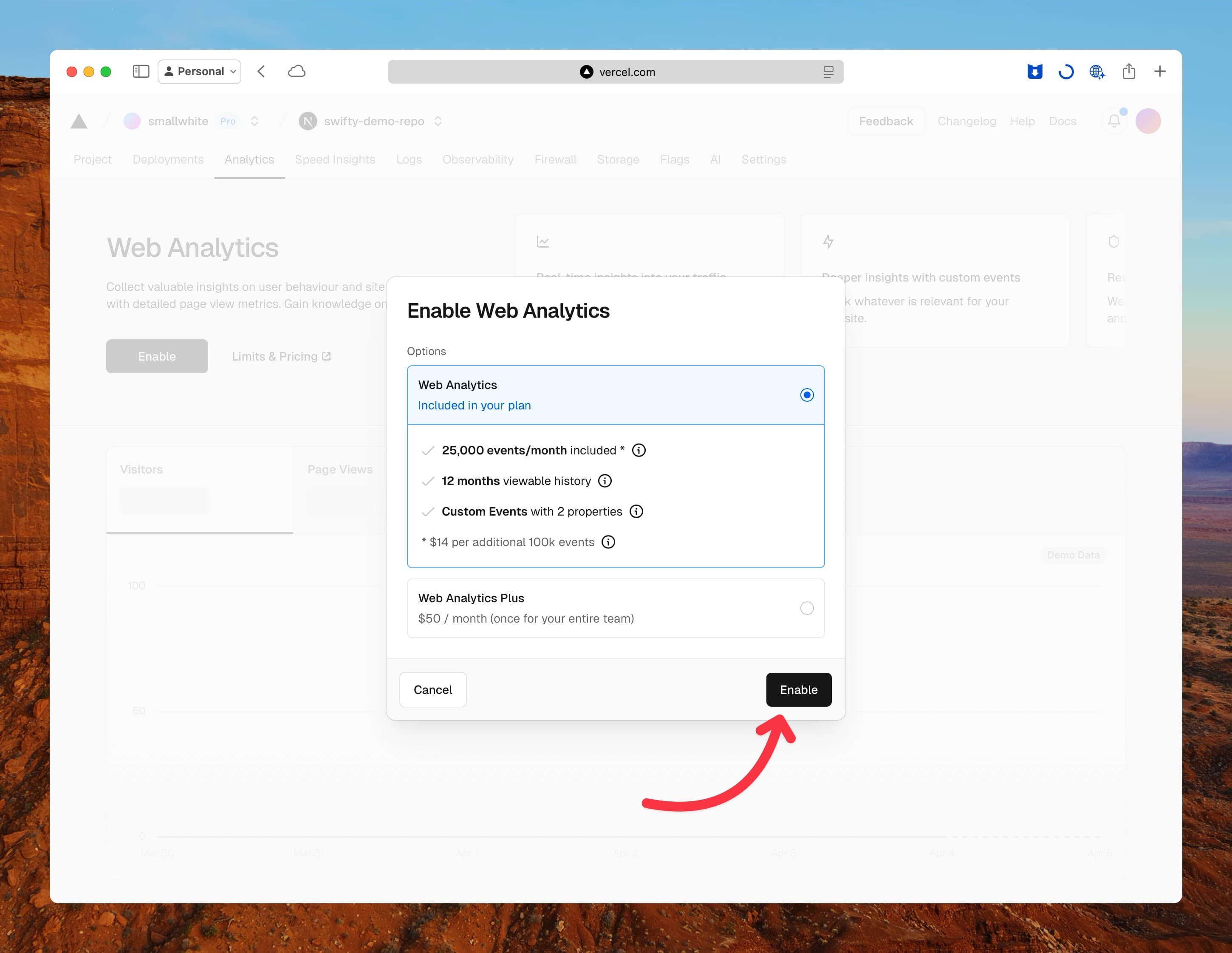Click the chart line icon on insights card

coord(543,242)
